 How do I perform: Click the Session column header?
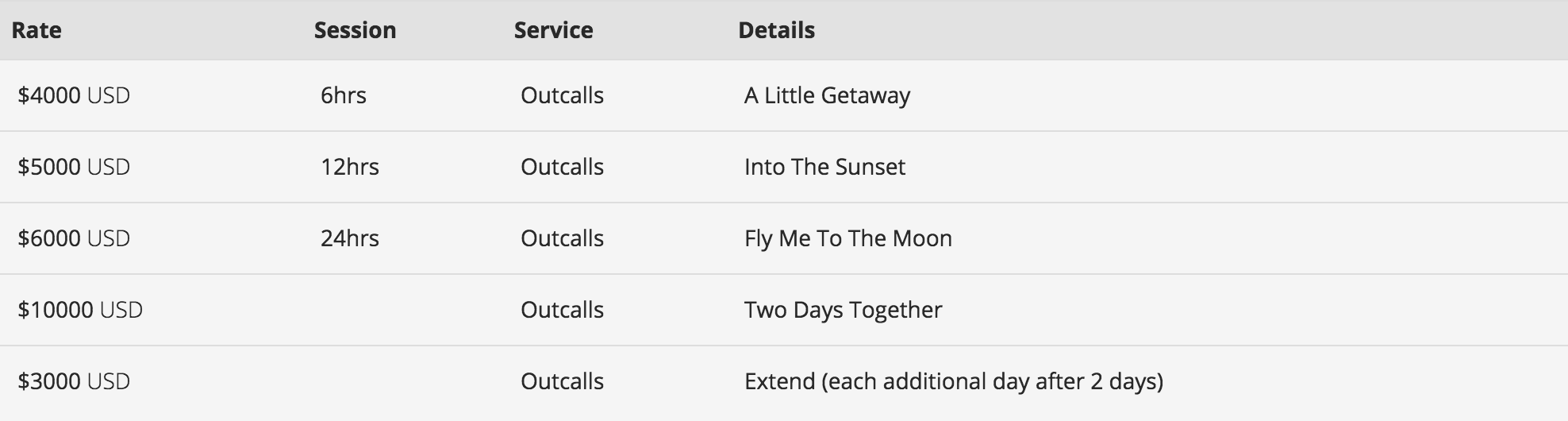(x=355, y=30)
